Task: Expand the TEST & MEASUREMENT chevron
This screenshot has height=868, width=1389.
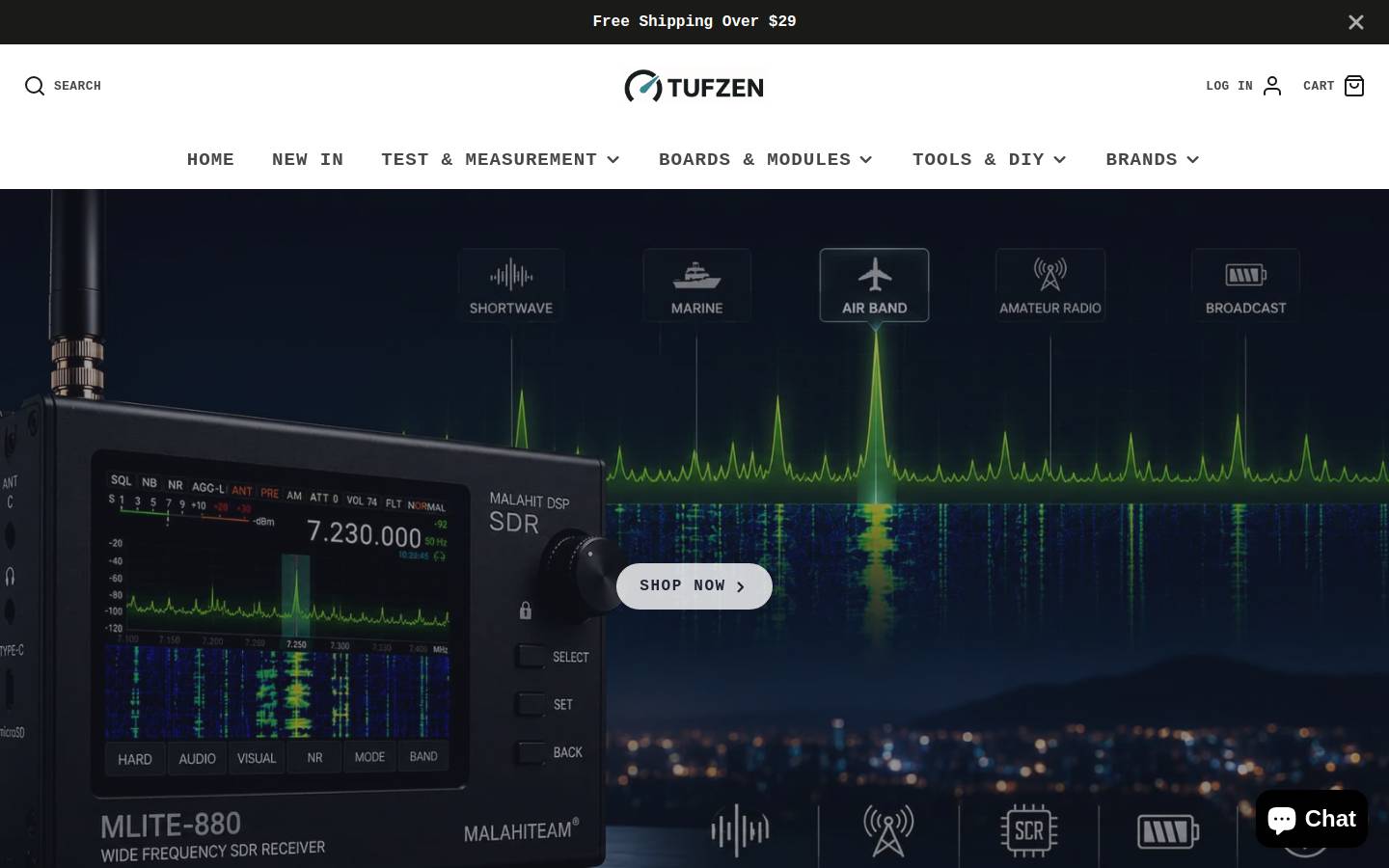Action: click(x=613, y=160)
